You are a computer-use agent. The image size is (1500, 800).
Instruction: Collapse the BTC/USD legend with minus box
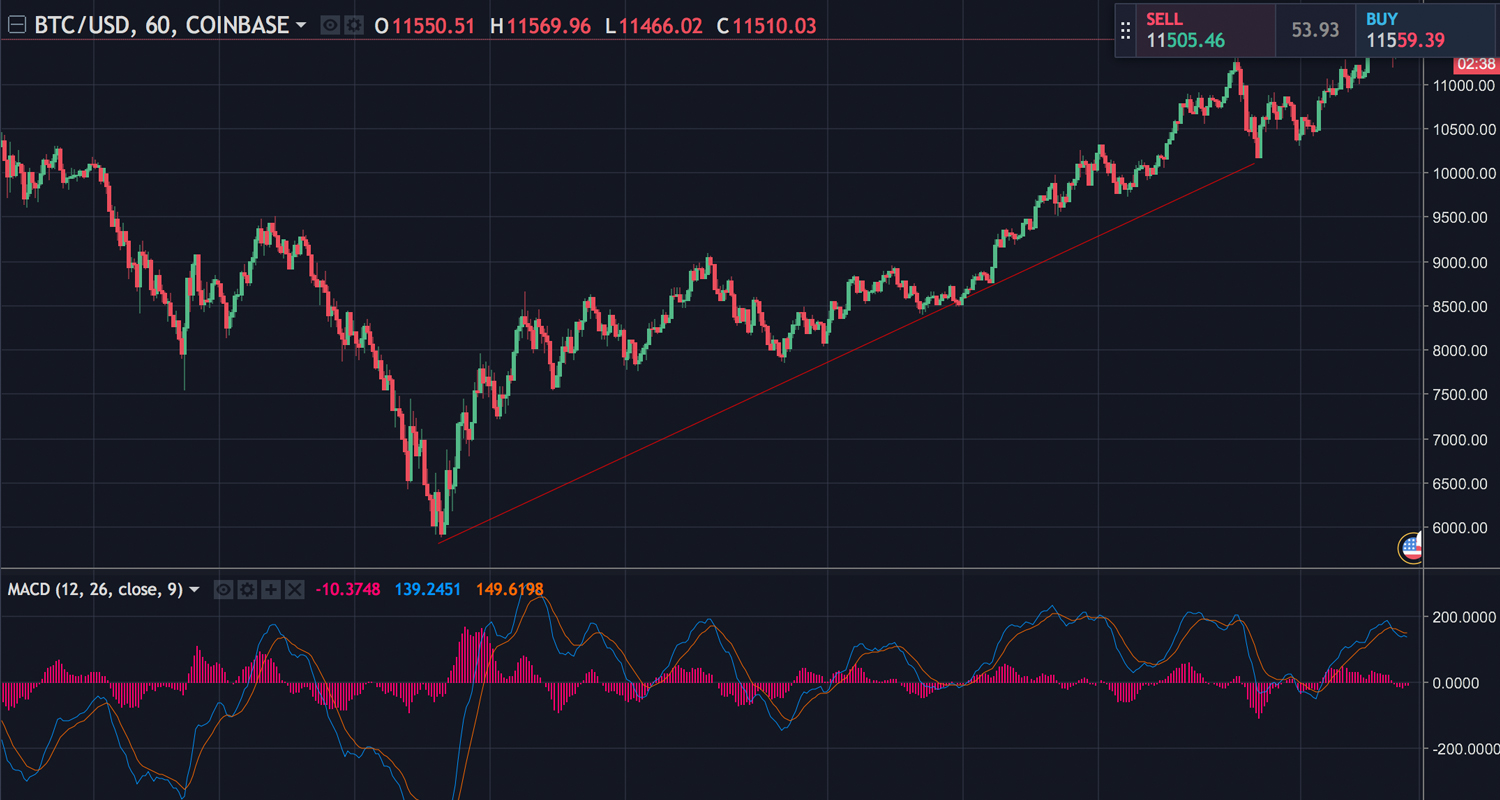pyautogui.click(x=15, y=25)
